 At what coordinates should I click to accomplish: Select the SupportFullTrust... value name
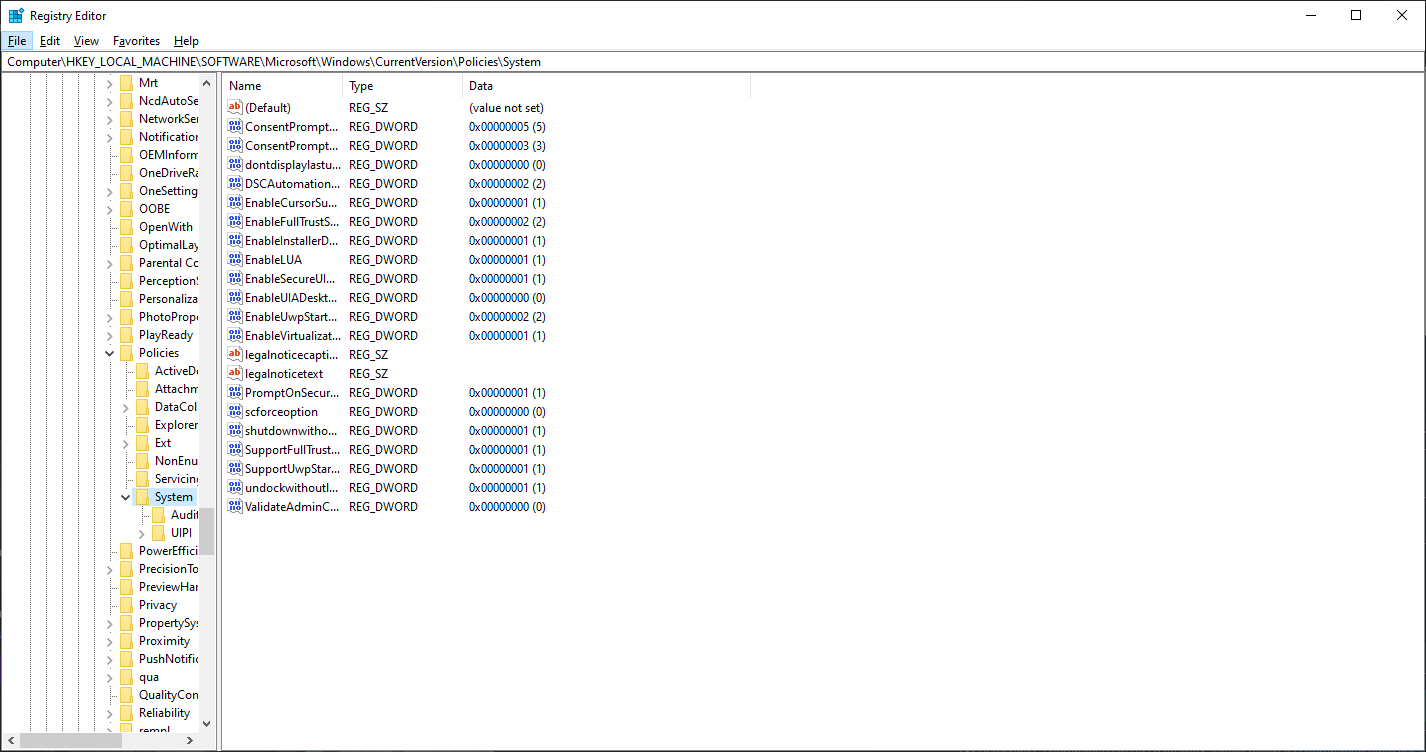pyautogui.click(x=293, y=450)
